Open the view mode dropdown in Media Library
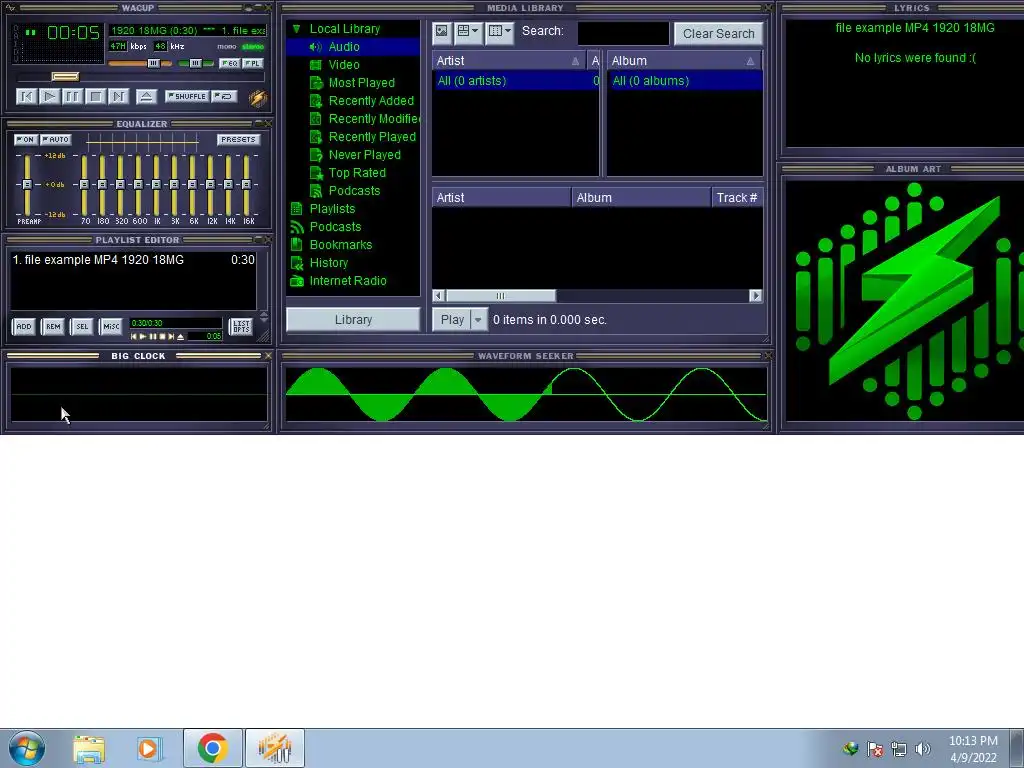This screenshot has width=1024, height=768. 468,31
